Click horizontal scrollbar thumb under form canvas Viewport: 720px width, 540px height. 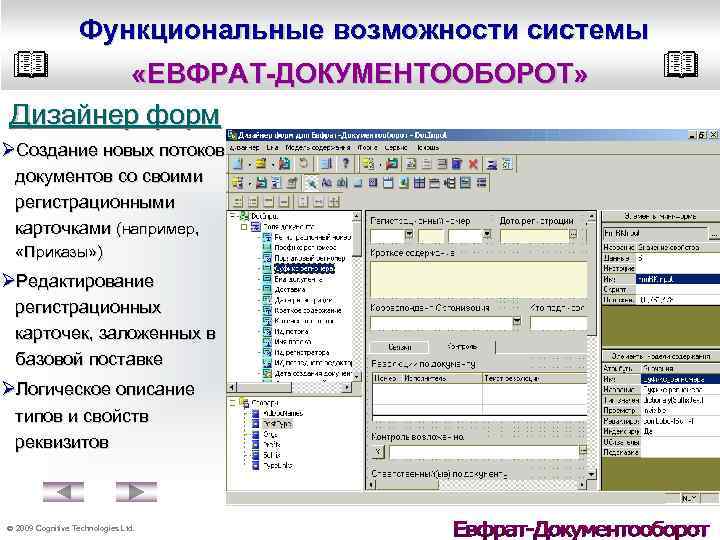pos(407,485)
